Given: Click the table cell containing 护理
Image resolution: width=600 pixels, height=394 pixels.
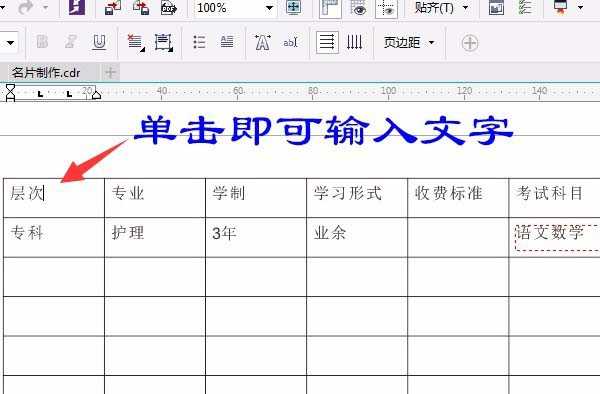Looking at the screenshot, I should pyautogui.click(x=155, y=238).
